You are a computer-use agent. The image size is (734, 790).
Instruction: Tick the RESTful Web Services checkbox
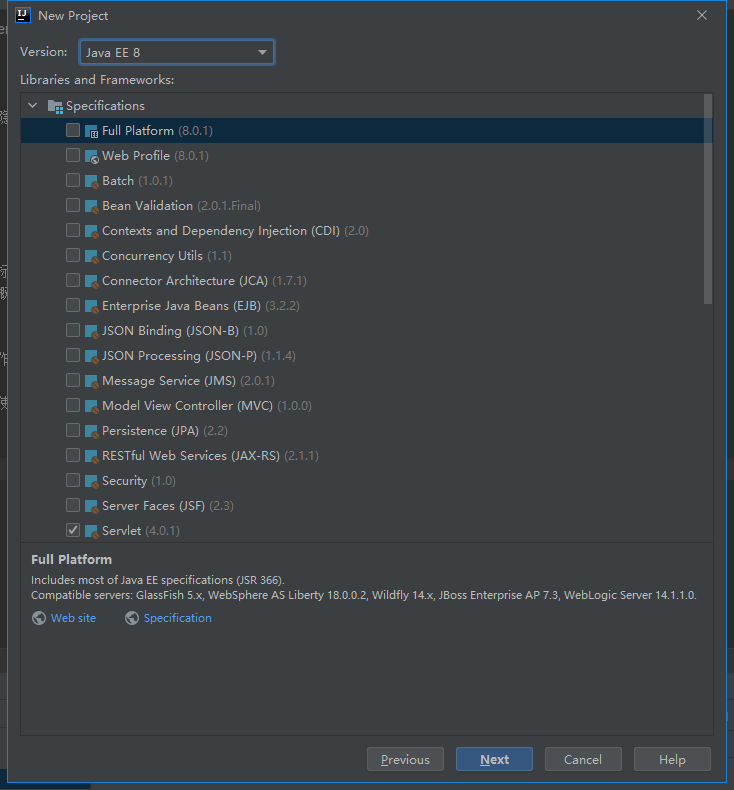tap(73, 455)
